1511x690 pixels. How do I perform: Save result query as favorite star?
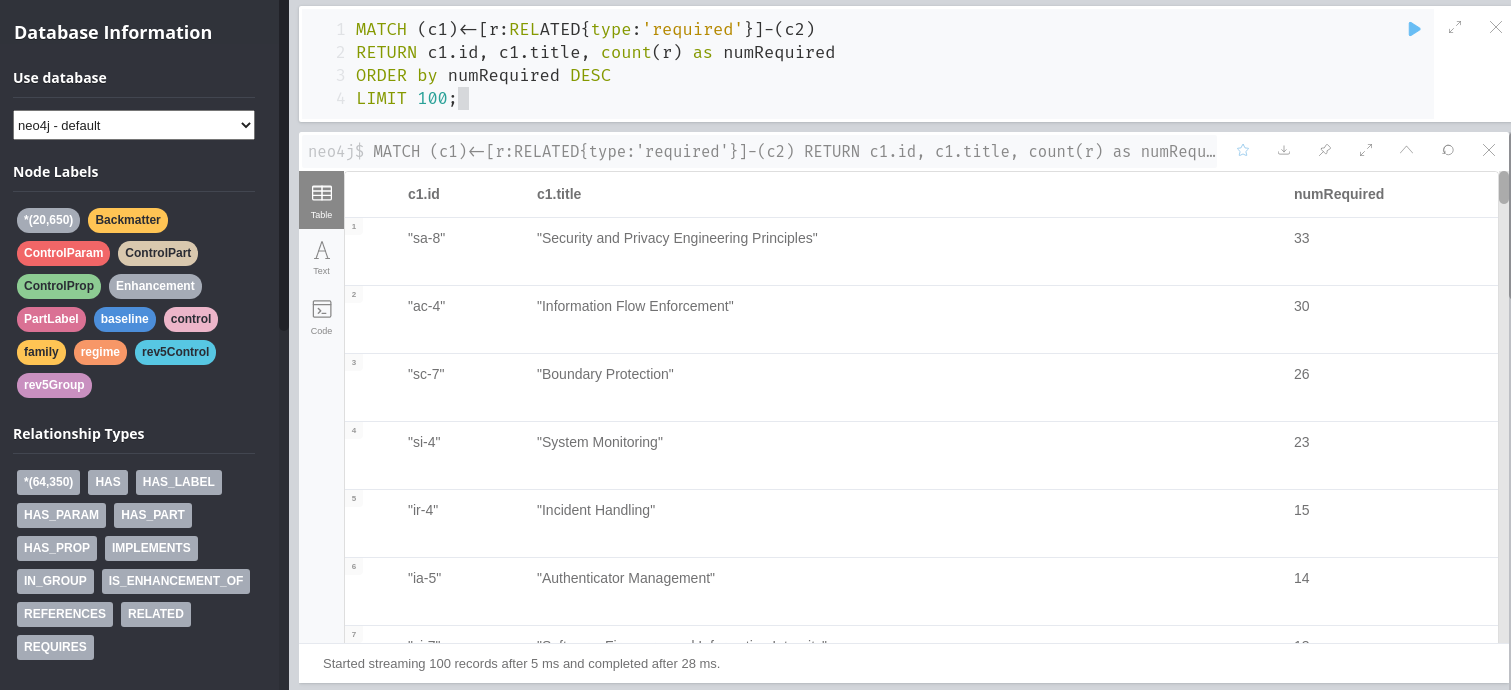(x=1243, y=150)
